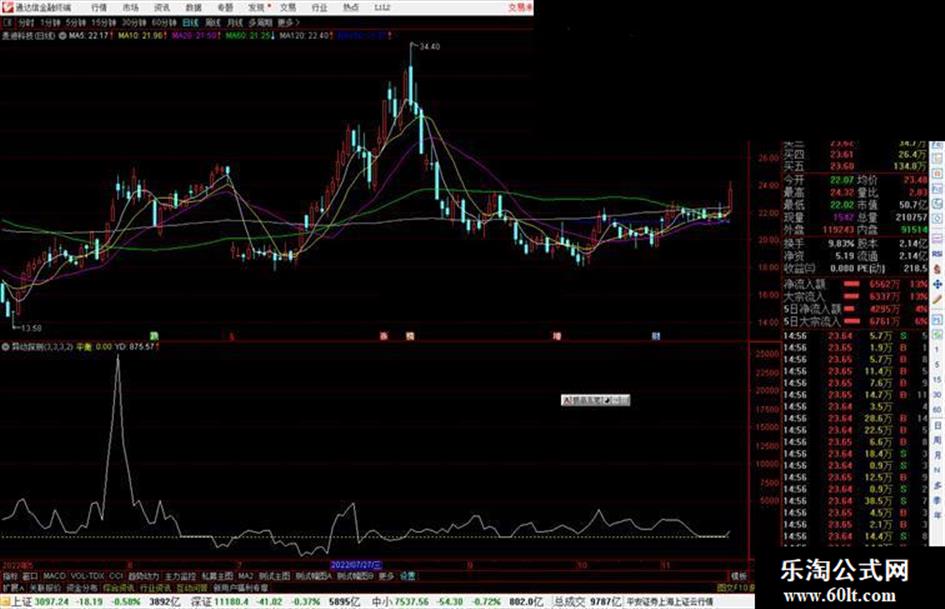Viewport: 945px width, 609px height.
Task: Open the 综合资讯 tab
Action: tap(119, 587)
